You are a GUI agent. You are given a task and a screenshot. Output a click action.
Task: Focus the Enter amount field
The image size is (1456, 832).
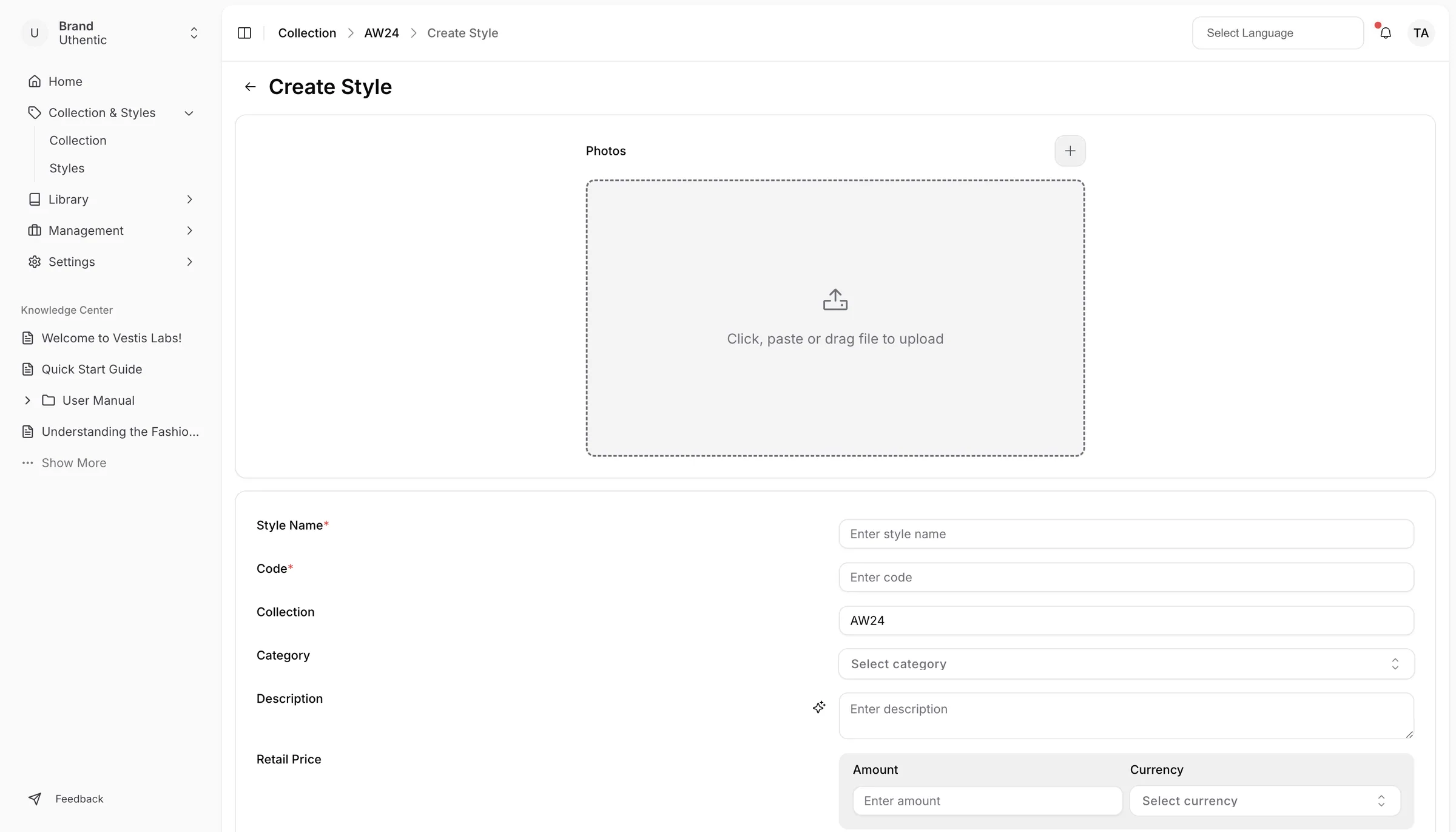point(988,800)
